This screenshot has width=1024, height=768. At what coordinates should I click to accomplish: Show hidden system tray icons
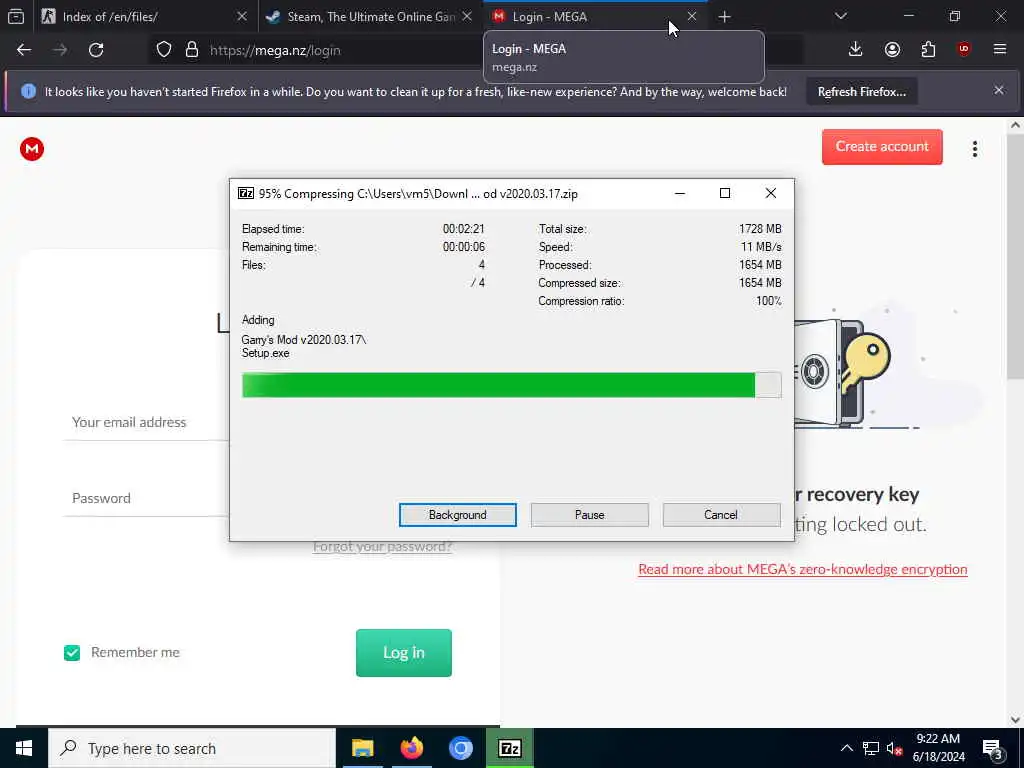pos(846,748)
